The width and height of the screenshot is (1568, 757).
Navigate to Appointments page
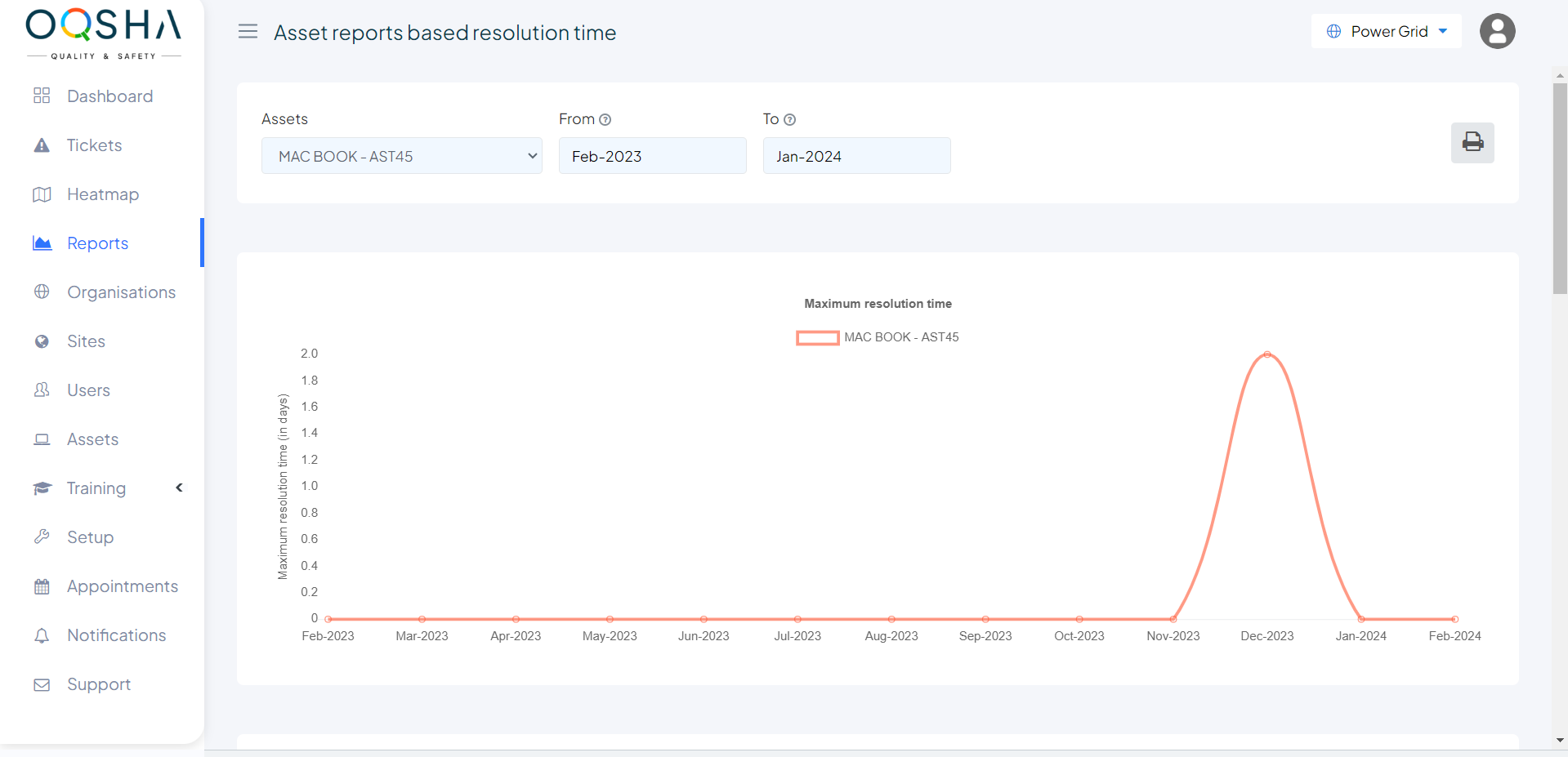pyautogui.click(x=122, y=586)
